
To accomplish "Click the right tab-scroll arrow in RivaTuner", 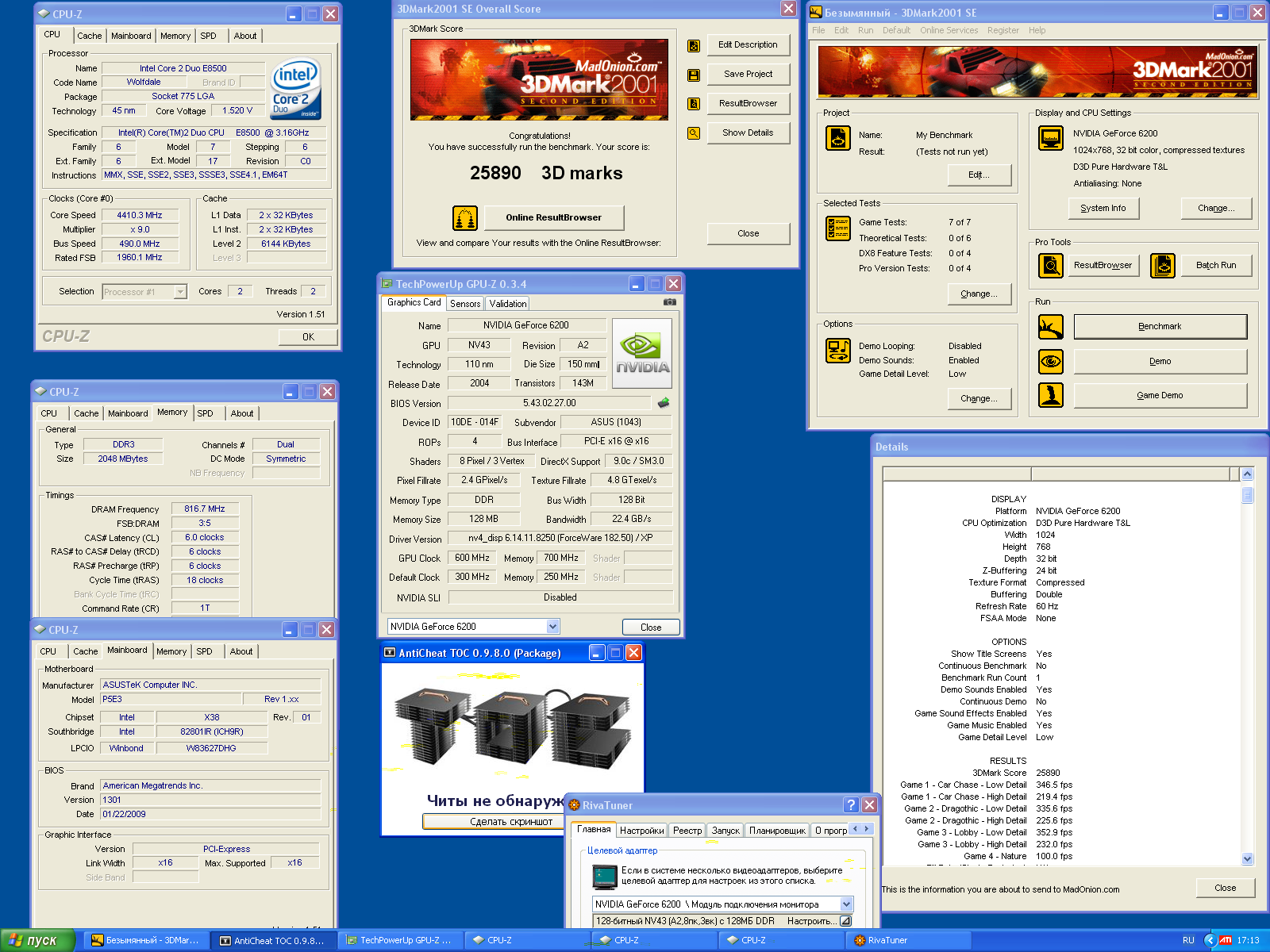I will tap(867, 828).
